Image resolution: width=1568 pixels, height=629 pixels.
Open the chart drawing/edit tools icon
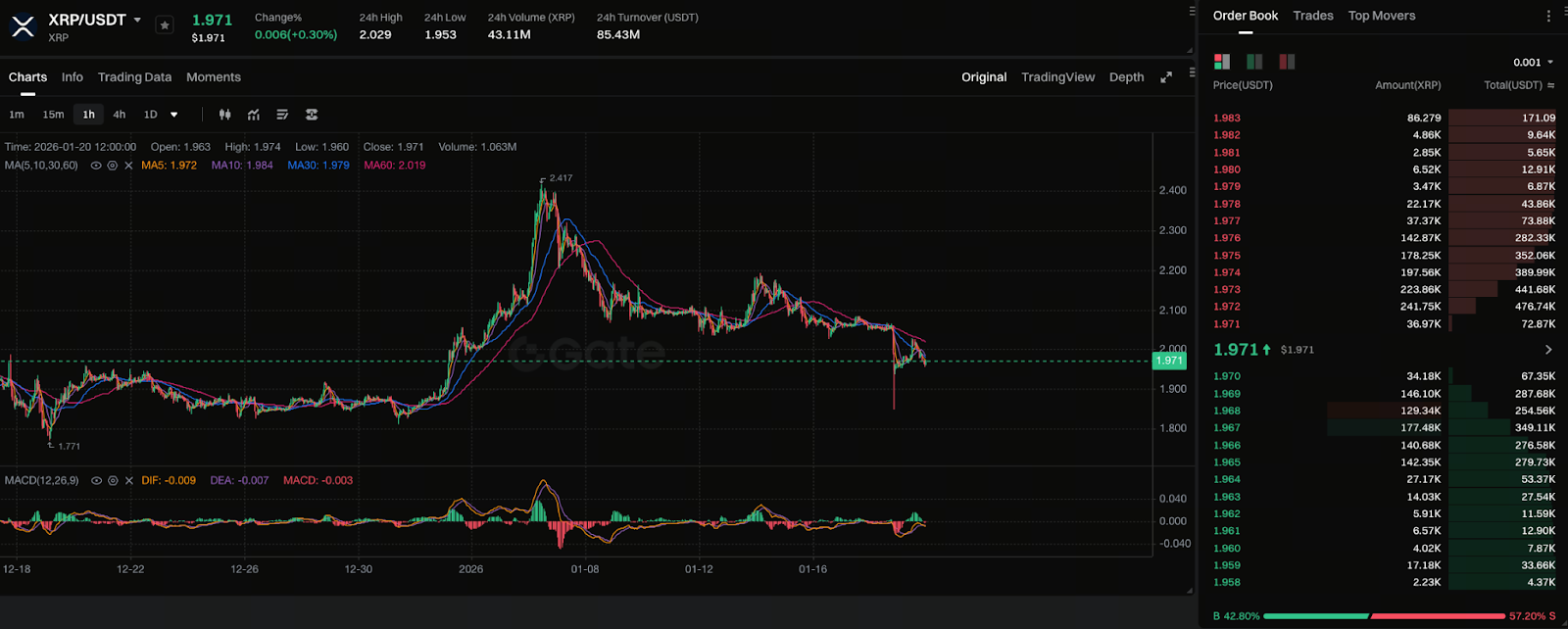[x=282, y=115]
